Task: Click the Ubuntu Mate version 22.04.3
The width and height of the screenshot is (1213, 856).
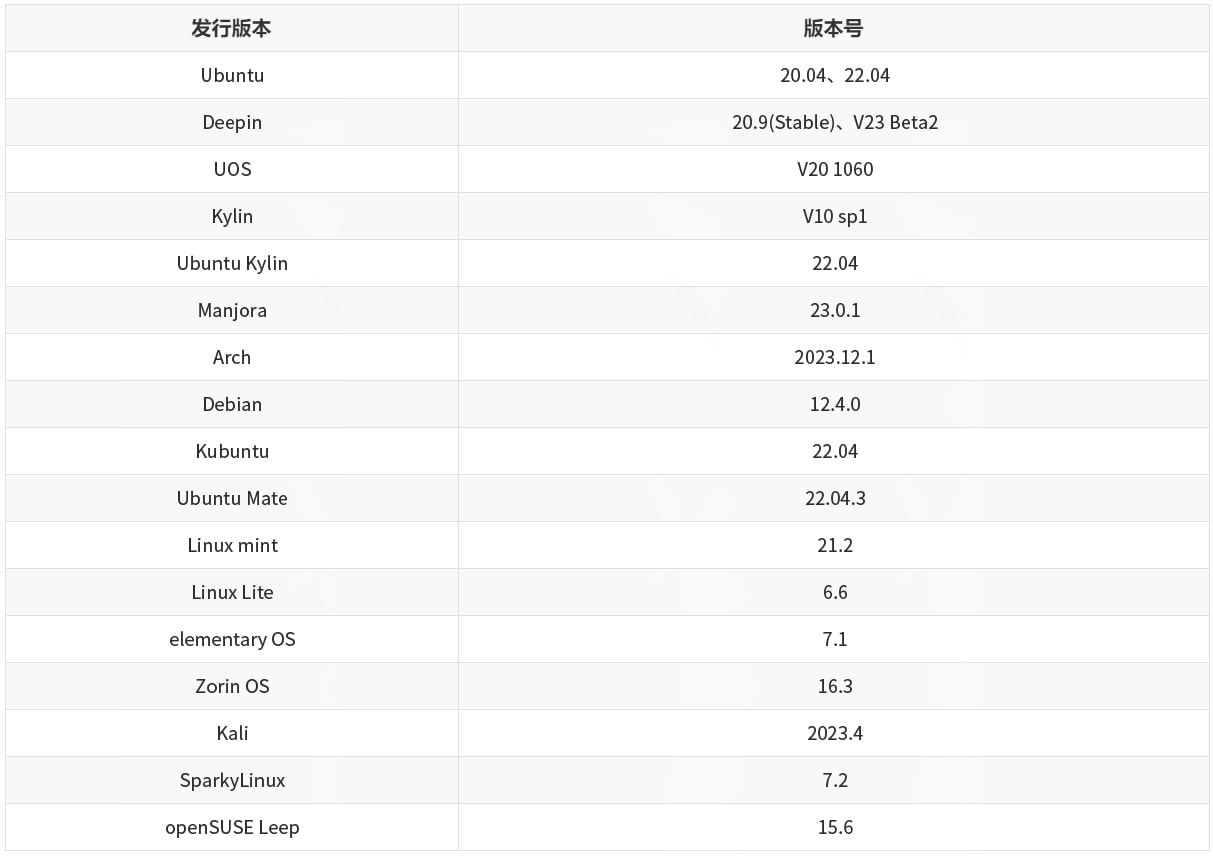Action: 834,498
